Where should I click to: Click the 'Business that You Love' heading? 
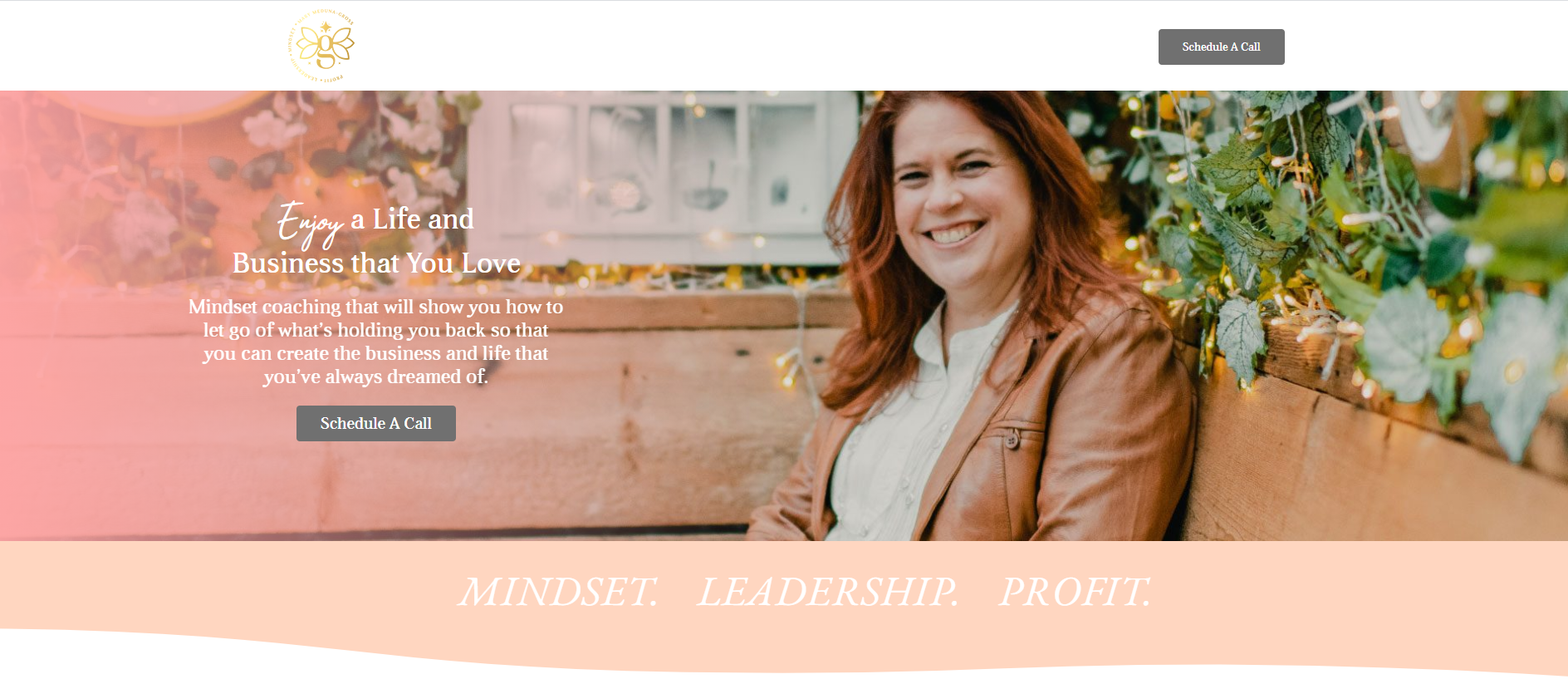tap(376, 263)
